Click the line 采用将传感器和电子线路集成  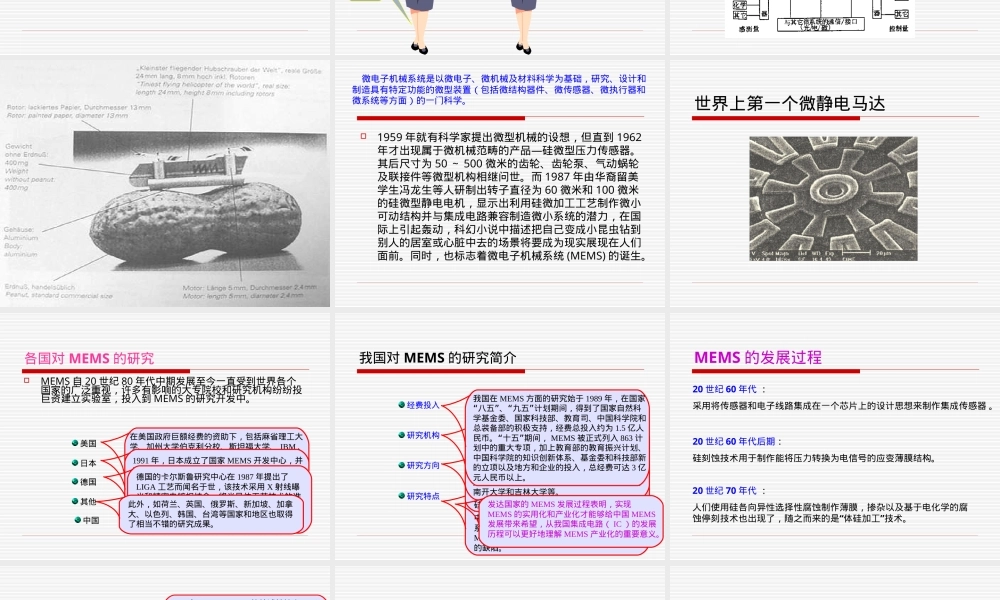click(842, 406)
